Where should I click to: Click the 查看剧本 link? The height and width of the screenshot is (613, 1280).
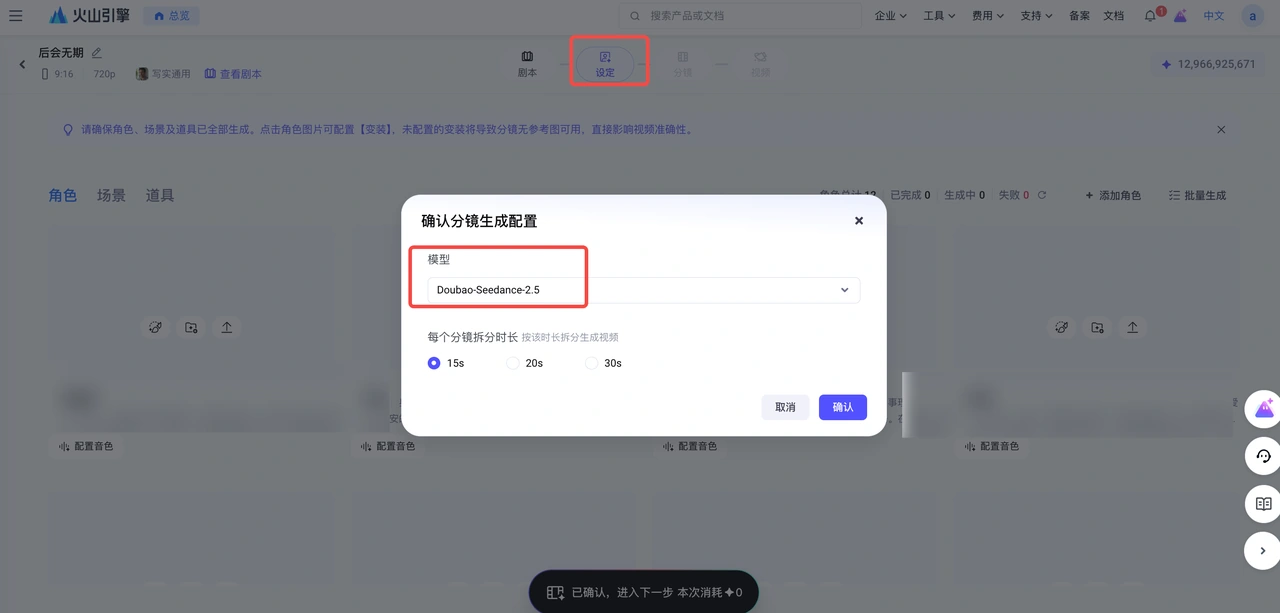[233, 74]
